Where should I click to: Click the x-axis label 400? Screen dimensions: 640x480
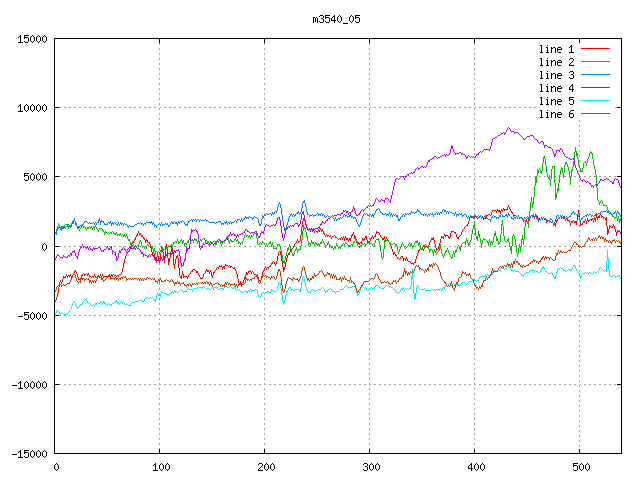click(476, 467)
